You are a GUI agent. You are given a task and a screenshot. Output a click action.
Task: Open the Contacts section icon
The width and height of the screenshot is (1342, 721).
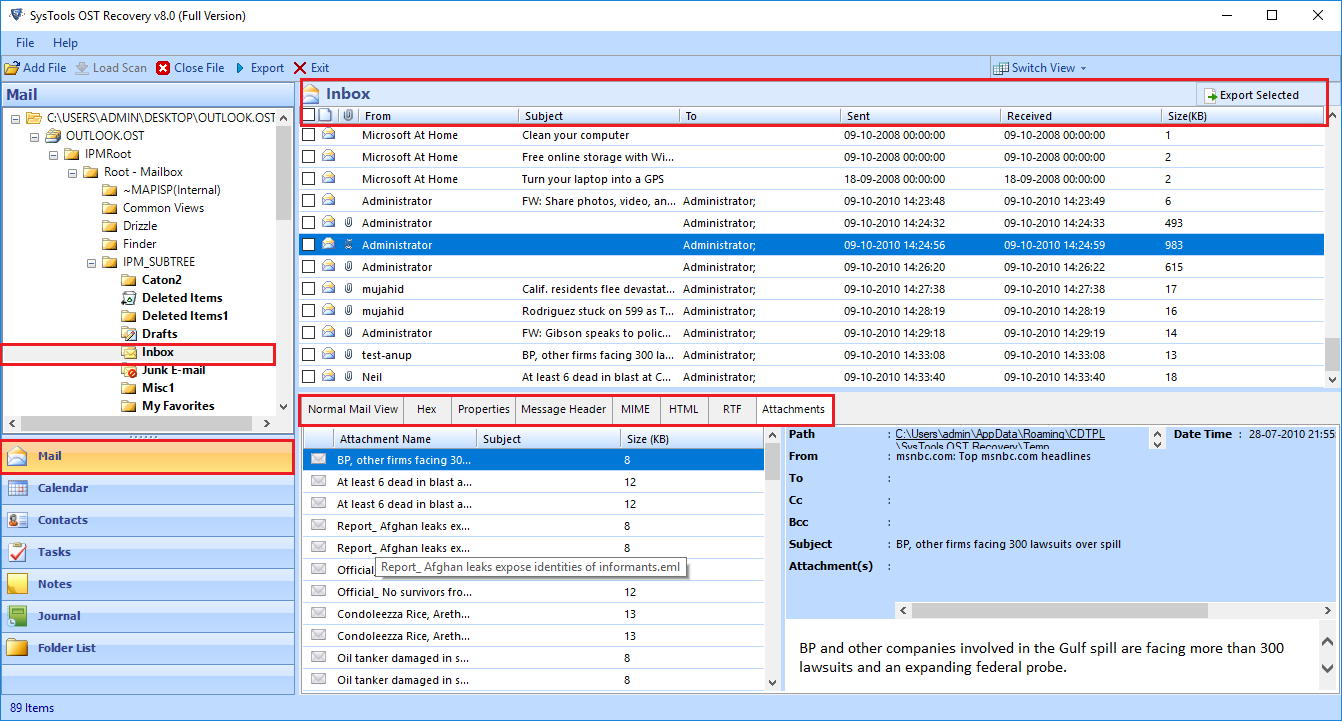point(18,520)
